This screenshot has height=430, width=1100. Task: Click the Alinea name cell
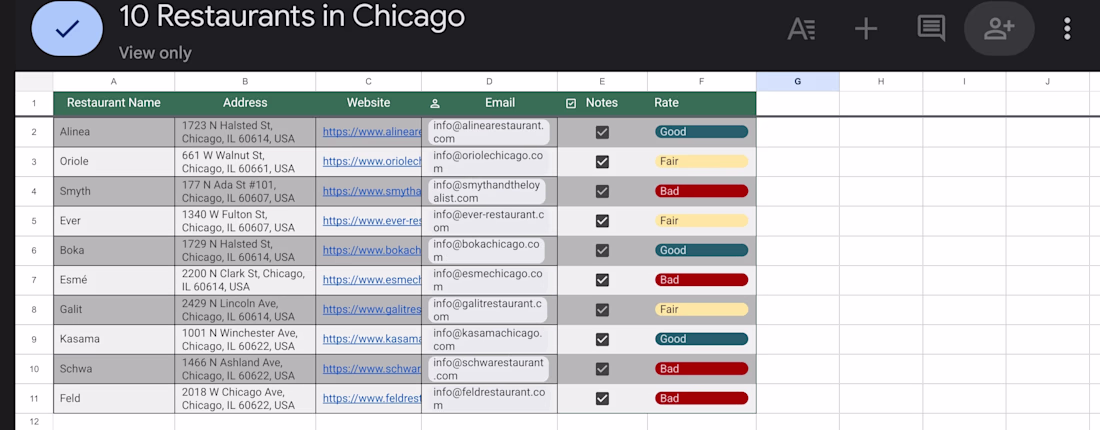114,132
